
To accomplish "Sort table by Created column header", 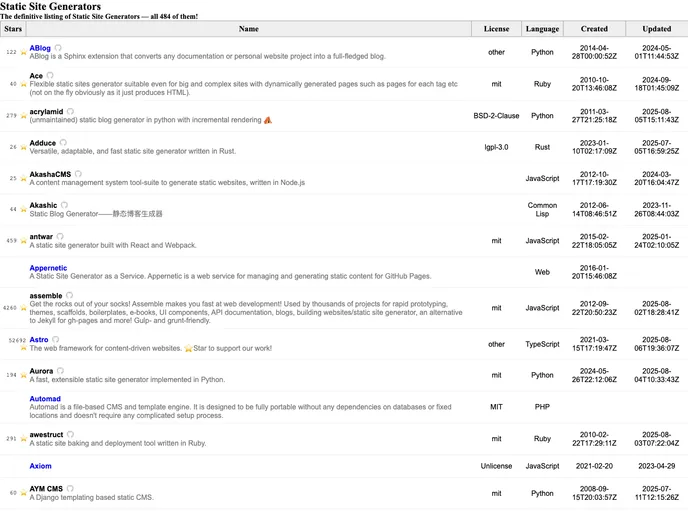I will pyautogui.click(x=594, y=29).
